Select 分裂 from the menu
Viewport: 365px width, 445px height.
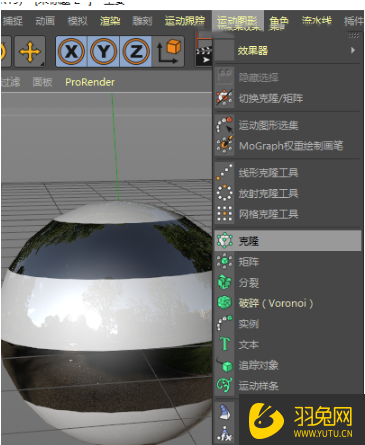click(288, 282)
